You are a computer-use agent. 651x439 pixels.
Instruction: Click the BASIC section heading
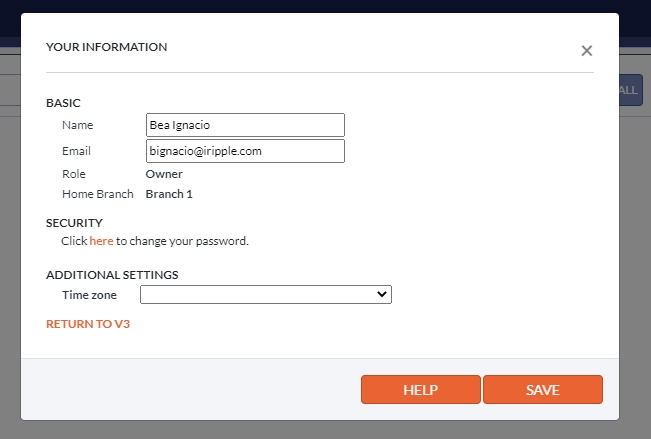click(x=63, y=103)
